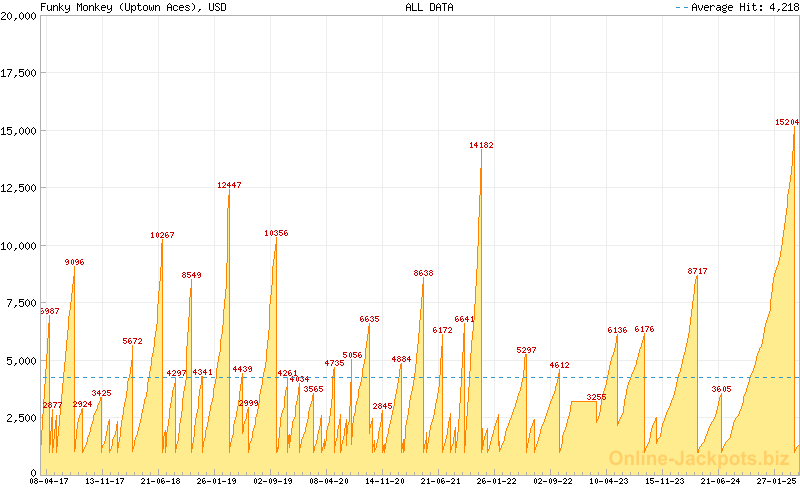The image size is (800, 490).
Task: Select the 6176 peak value
Action: click(644, 329)
